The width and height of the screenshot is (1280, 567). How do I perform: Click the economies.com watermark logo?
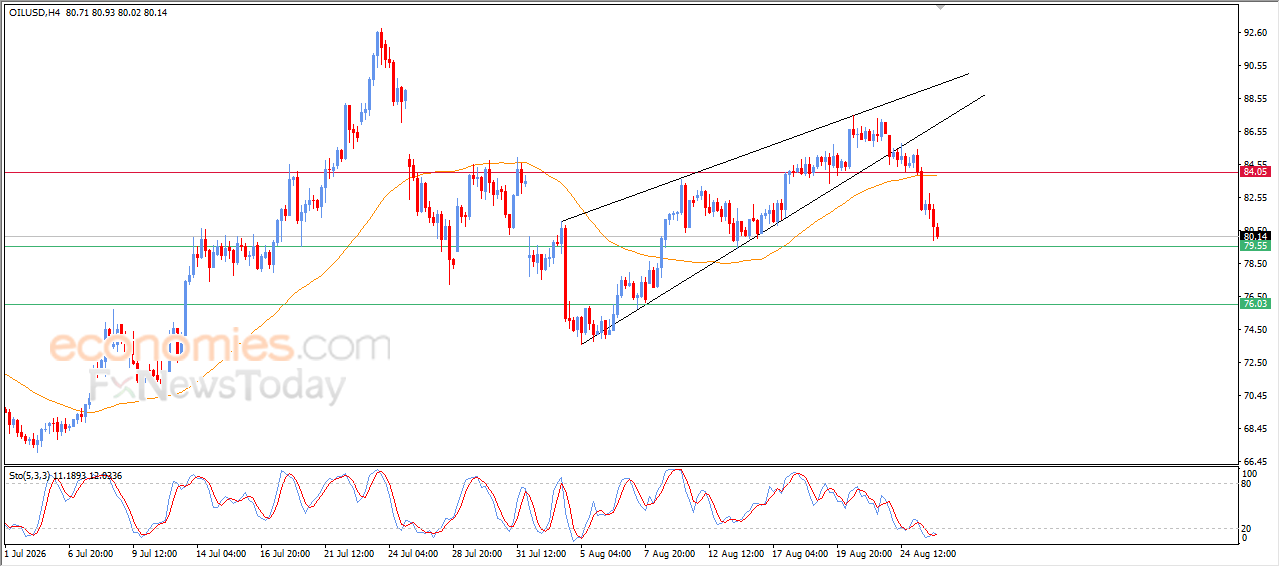220,348
